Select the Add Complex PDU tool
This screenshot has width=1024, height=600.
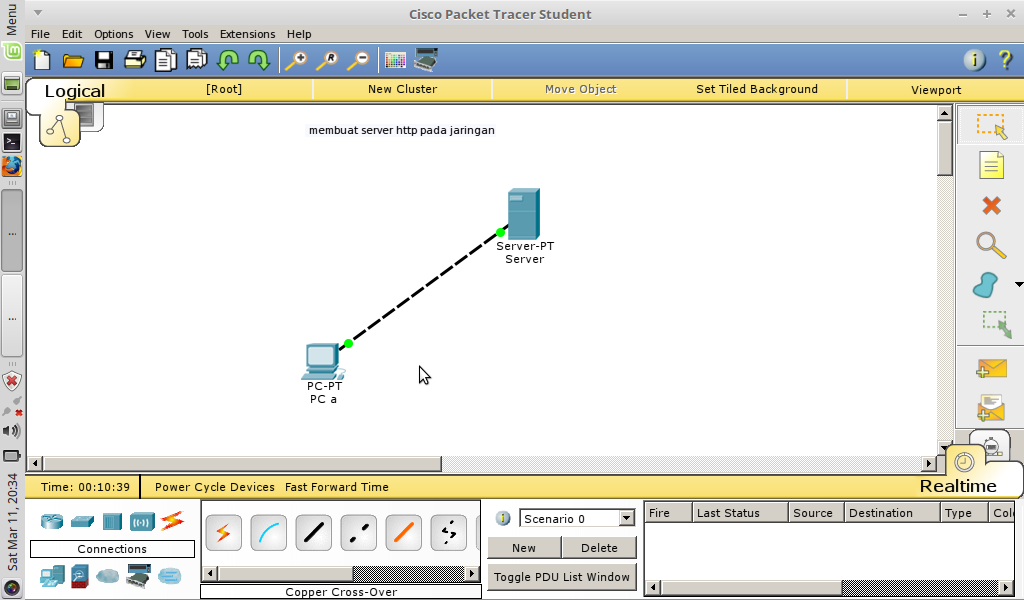(x=991, y=407)
